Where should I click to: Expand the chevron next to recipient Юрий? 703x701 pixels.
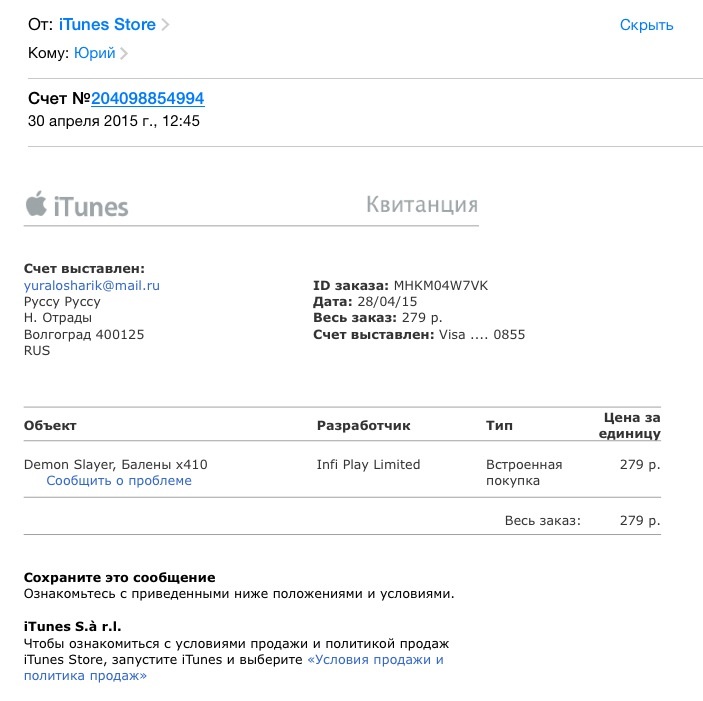(x=125, y=54)
